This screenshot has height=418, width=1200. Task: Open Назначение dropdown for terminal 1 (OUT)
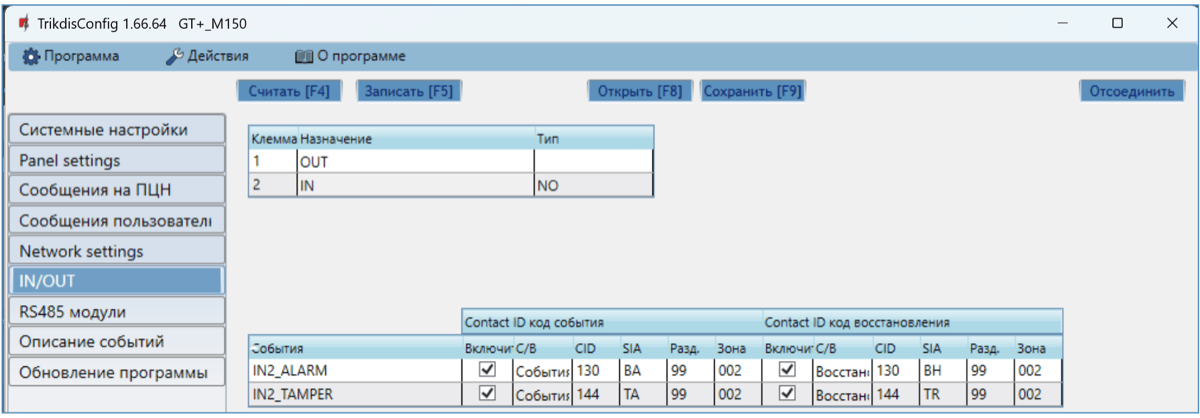click(x=414, y=162)
